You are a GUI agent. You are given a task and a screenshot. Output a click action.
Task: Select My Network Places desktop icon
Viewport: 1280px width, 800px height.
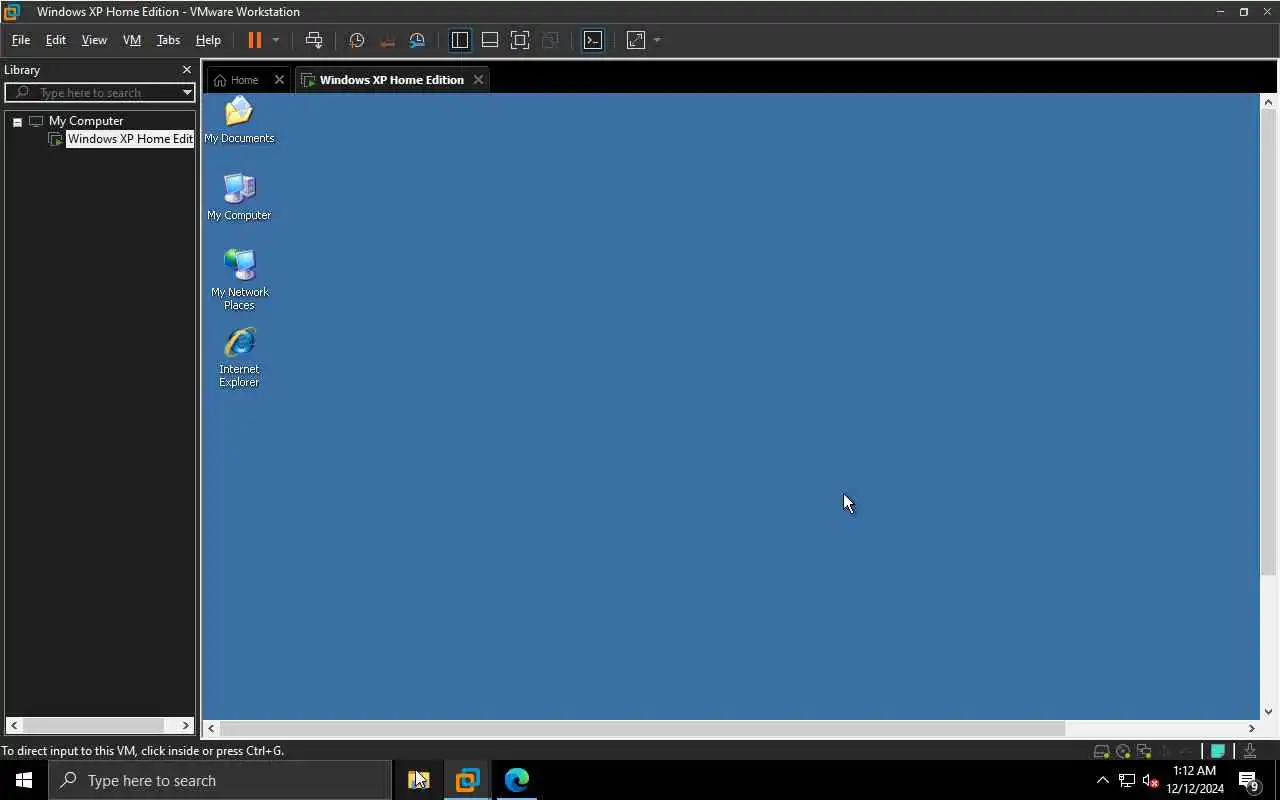click(239, 279)
